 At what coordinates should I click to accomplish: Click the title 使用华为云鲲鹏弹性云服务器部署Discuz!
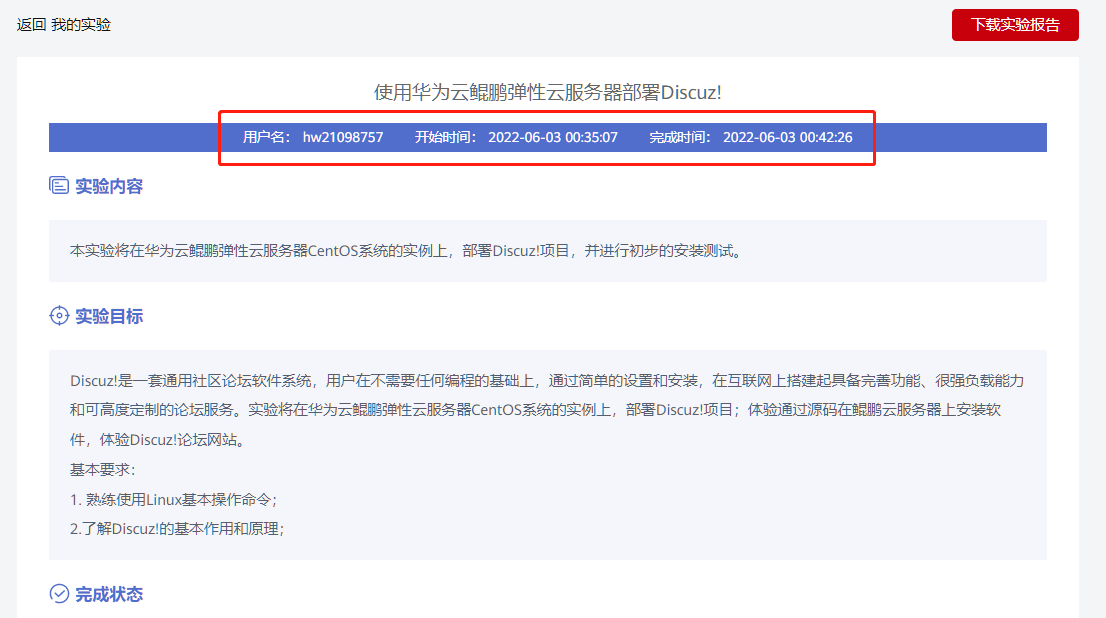coord(547,92)
